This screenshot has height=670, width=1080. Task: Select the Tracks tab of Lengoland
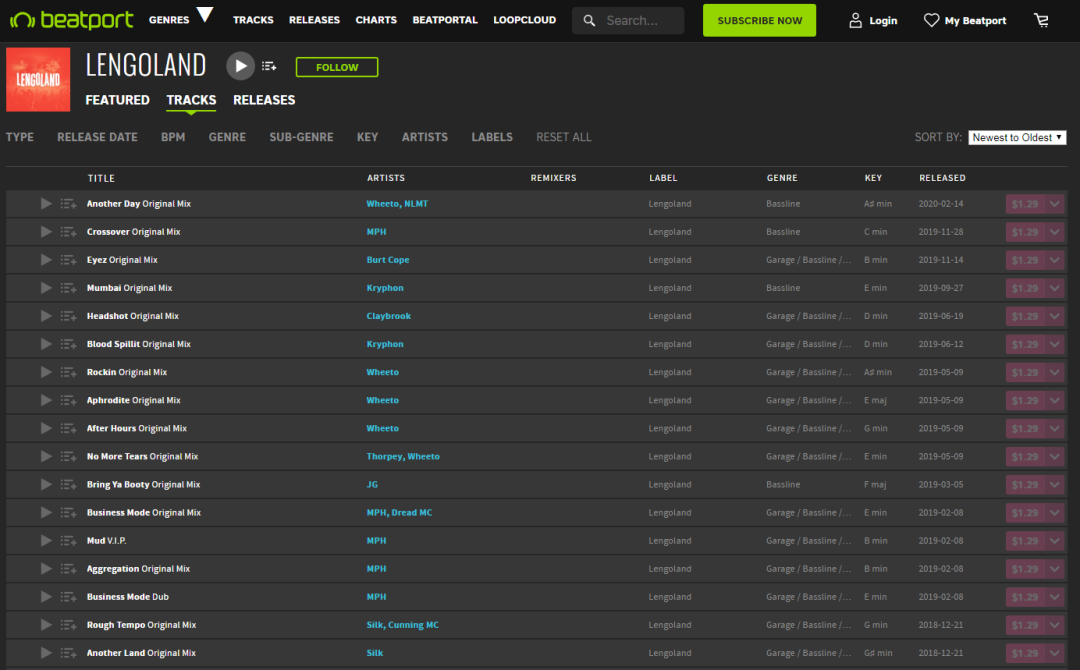click(x=191, y=100)
